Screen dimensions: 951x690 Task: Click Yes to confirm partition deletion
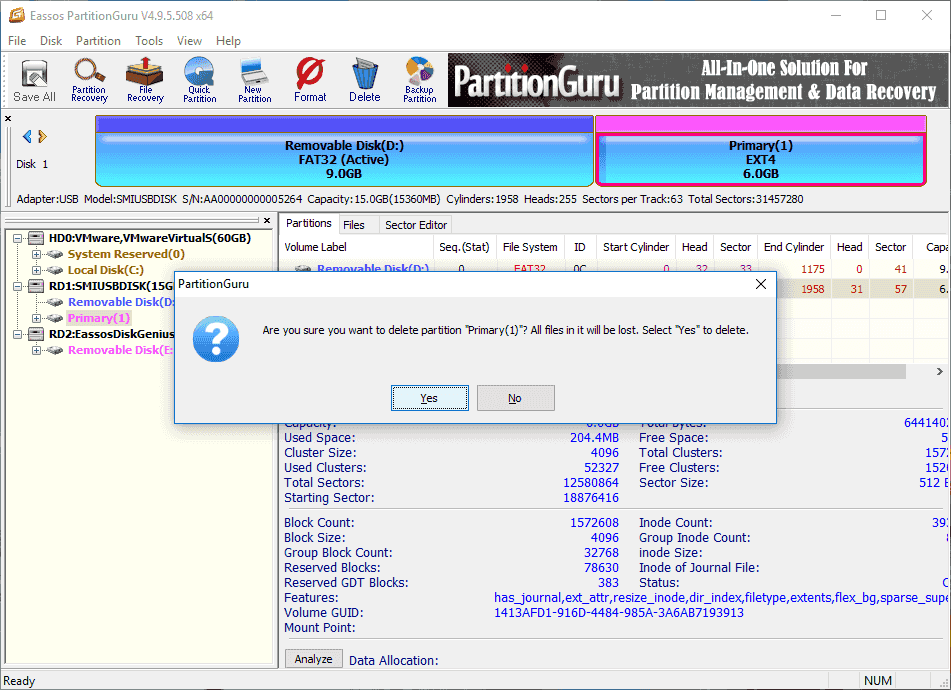[429, 397]
